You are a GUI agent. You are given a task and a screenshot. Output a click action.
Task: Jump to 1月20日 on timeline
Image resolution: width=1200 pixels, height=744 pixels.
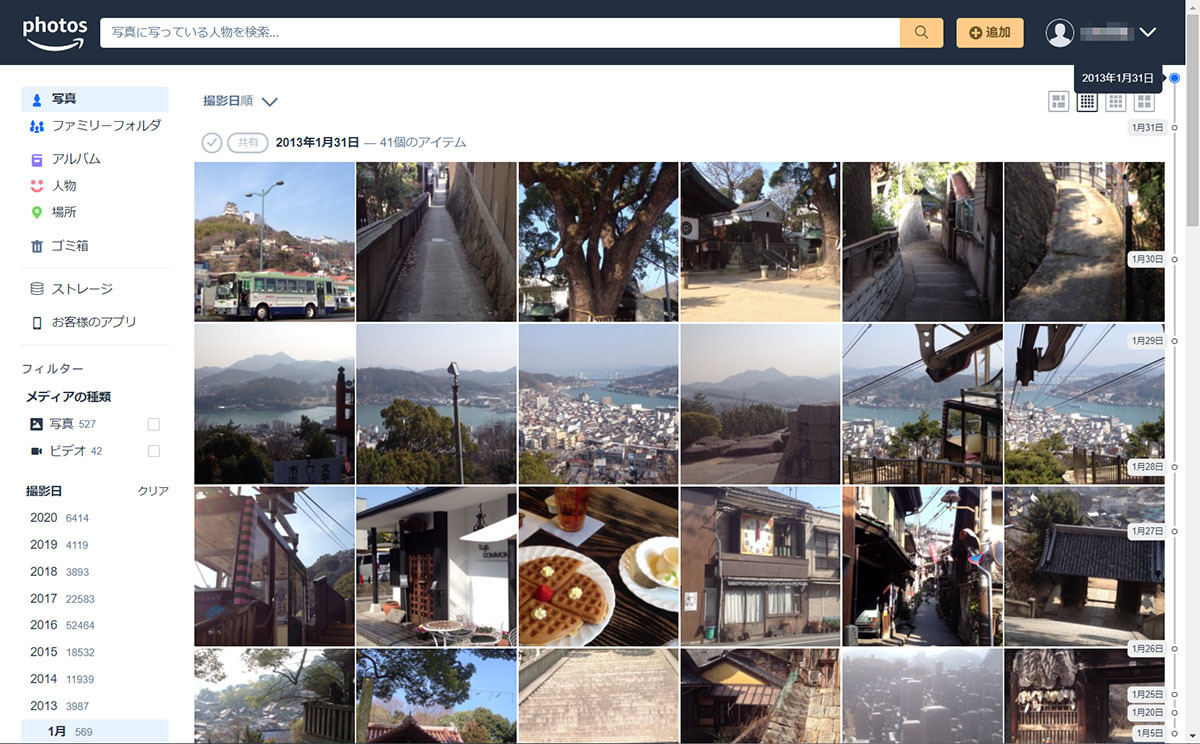tap(1147, 713)
